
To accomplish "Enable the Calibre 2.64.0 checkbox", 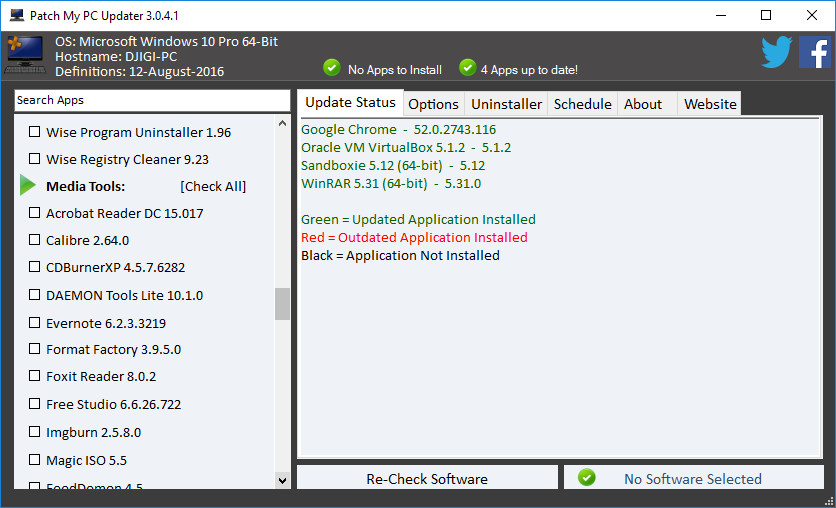I will point(35,239).
